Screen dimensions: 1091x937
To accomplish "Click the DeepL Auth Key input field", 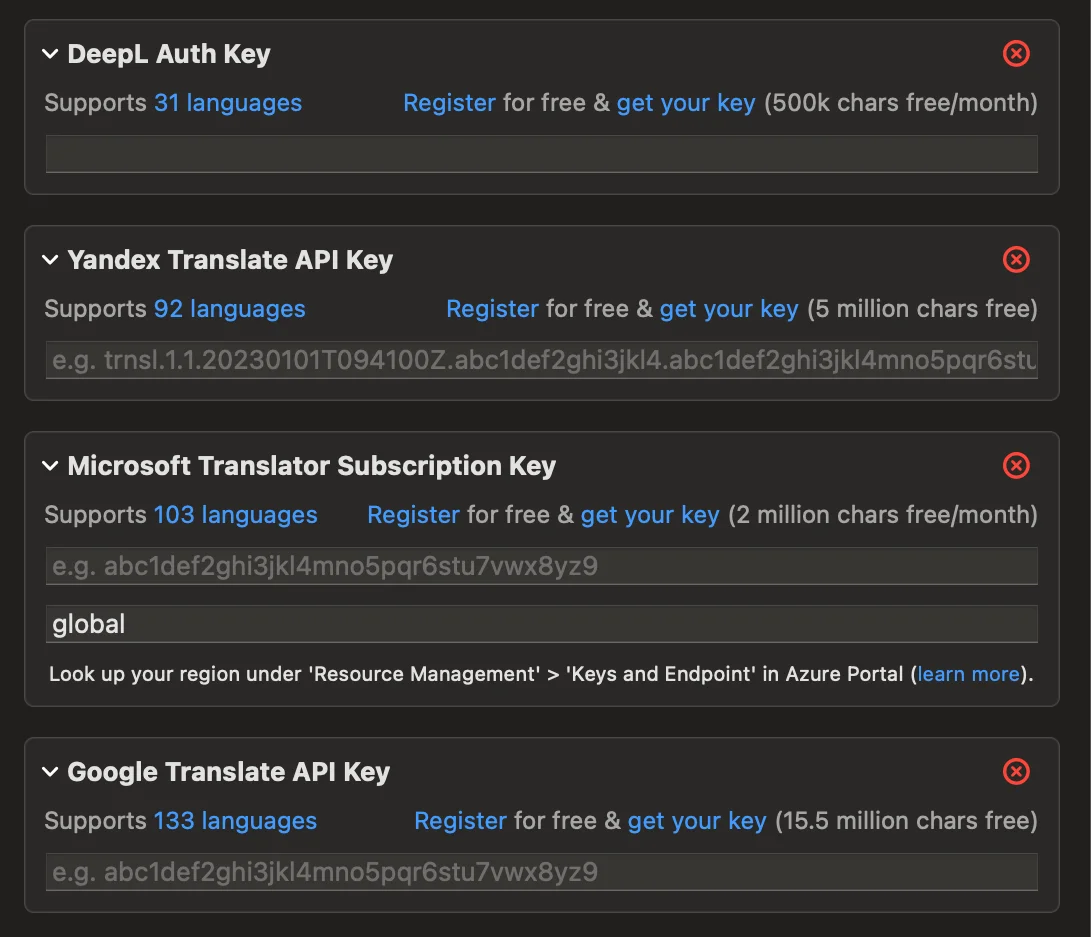I will [x=540, y=153].
